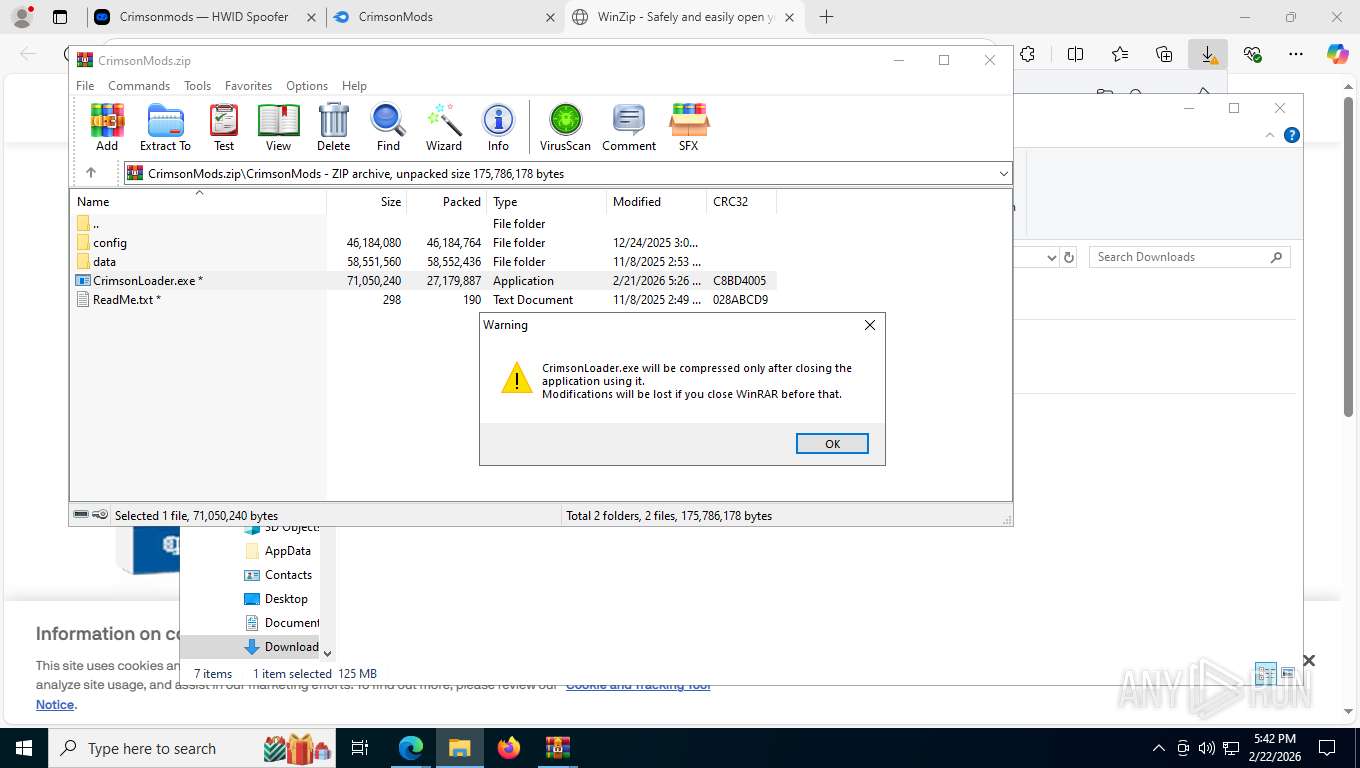Go up one folder level arrow

(90, 173)
